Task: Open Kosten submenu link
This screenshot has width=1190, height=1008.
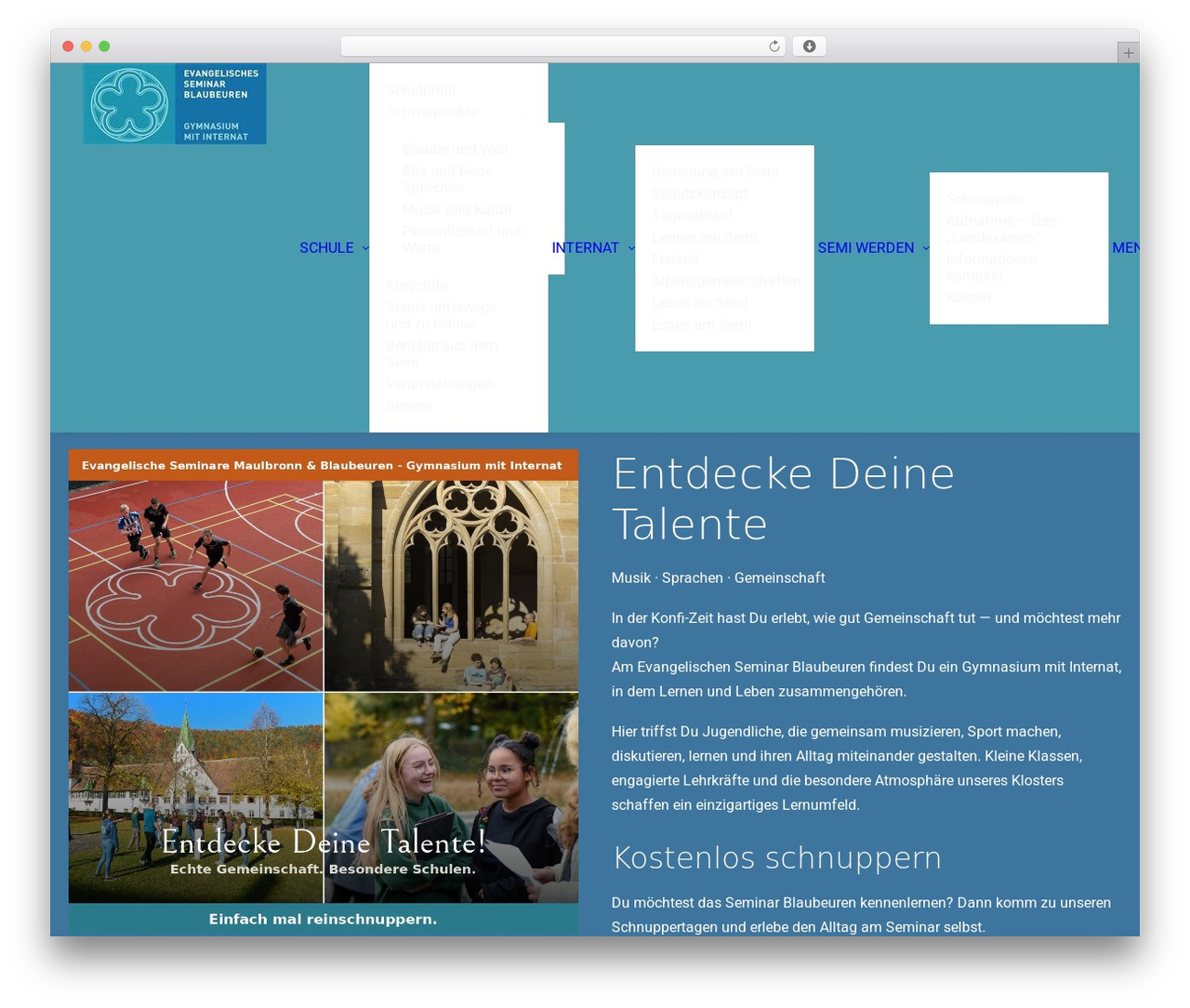Action: (969, 298)
